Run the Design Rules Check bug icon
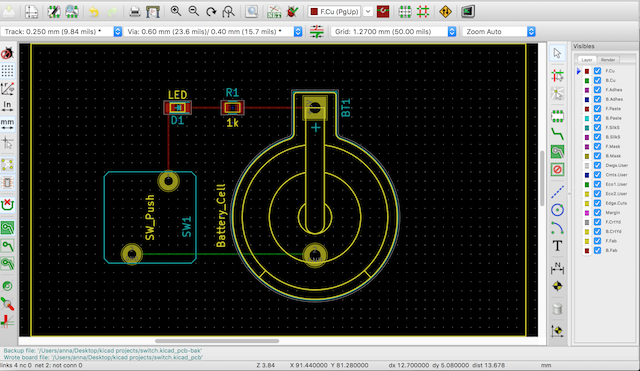This screenshot has height=371, width=640. tap(292, 12)
